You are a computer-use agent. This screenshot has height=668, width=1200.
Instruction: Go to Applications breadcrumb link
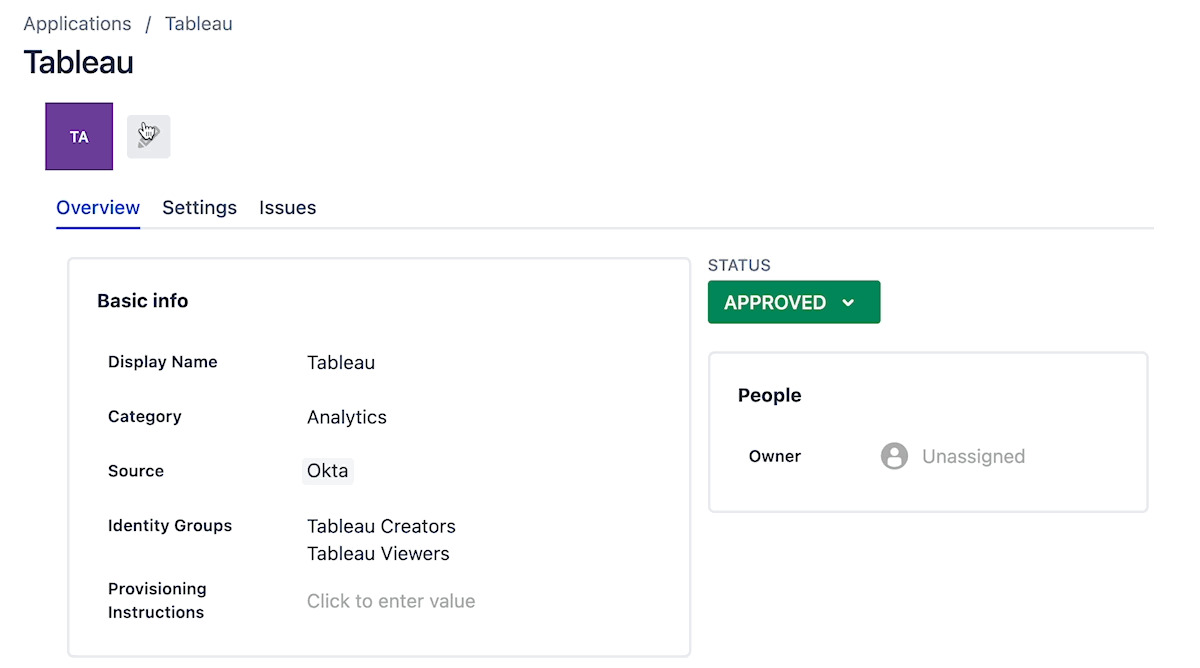77,24
